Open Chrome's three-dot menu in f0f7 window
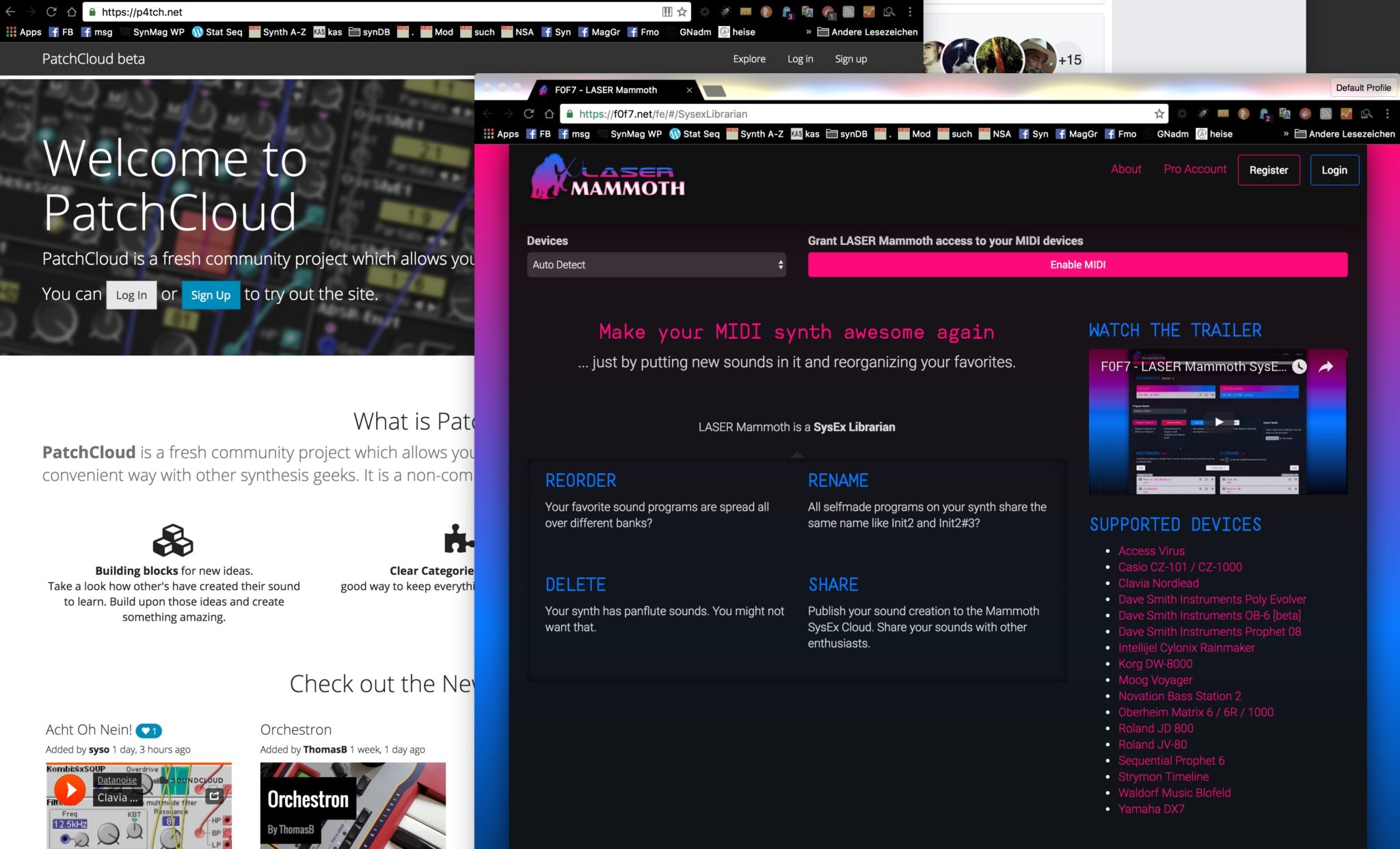 click(x=1387, y=113)
